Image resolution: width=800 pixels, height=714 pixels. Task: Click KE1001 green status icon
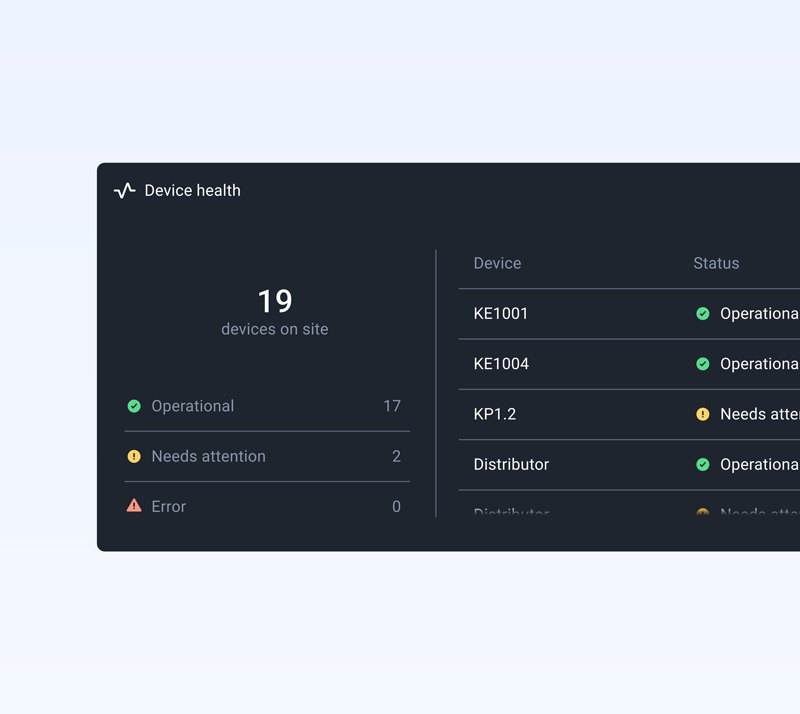point(703,313)
